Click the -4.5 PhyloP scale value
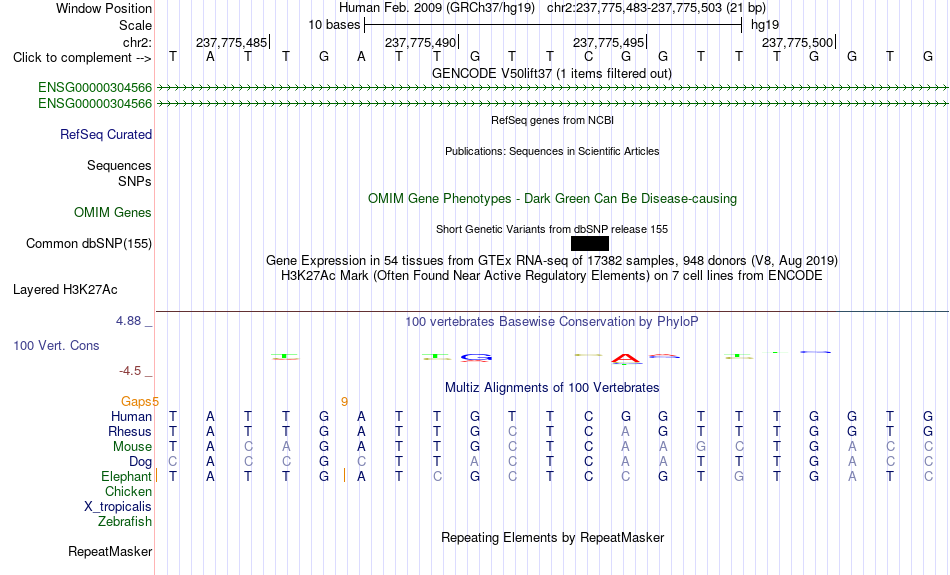Image resolution: width=950 pixels, height=575 pixels. pyautogui.click(x=130, y=371)
